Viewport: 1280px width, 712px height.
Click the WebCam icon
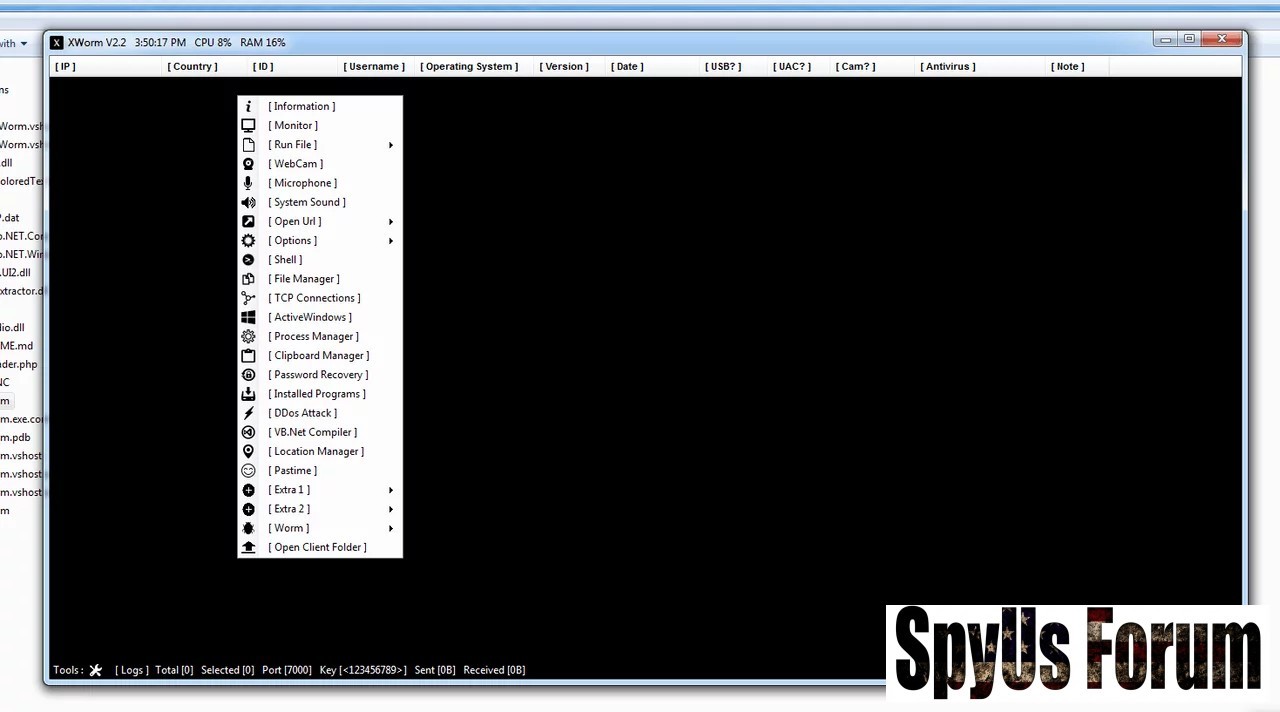[248, 164]
